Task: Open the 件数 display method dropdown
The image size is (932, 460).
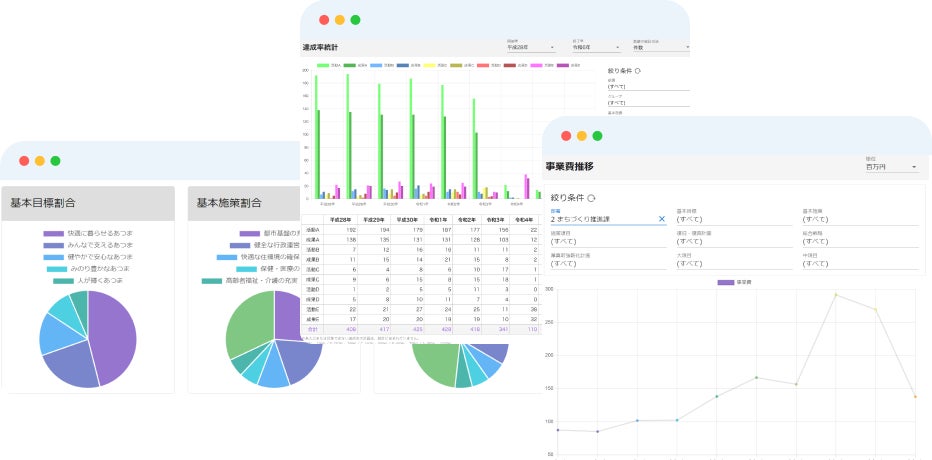Action: [660, 47]
